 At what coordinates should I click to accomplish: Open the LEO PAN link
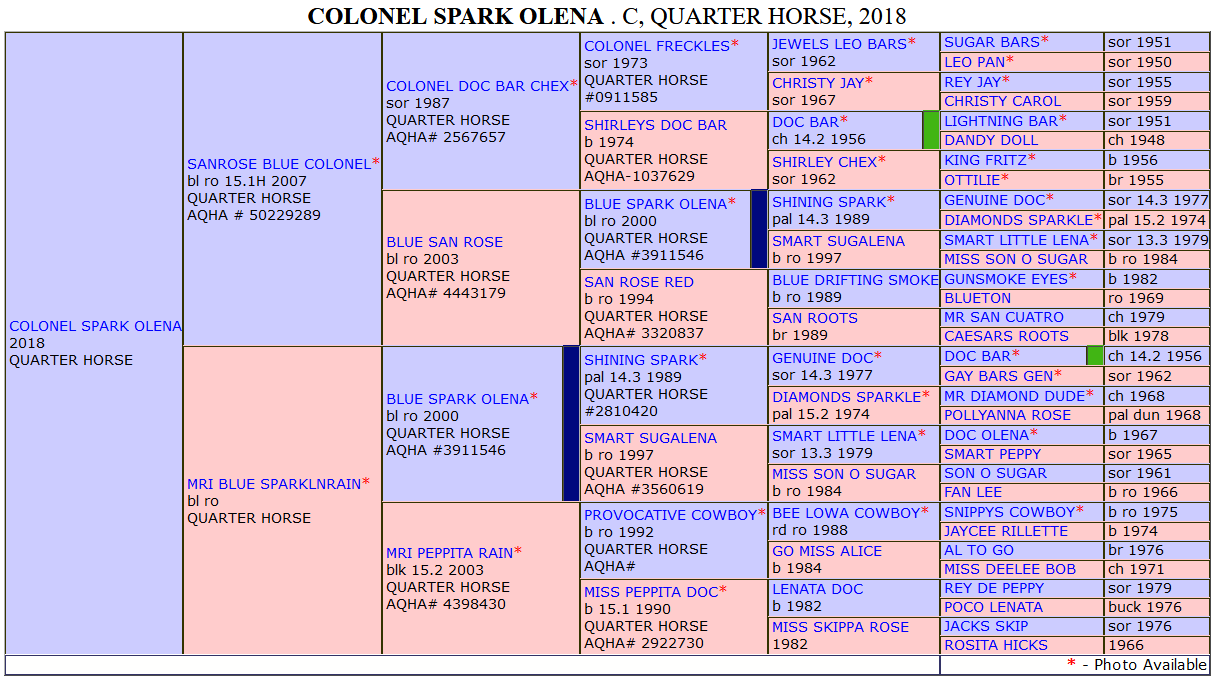974,62
